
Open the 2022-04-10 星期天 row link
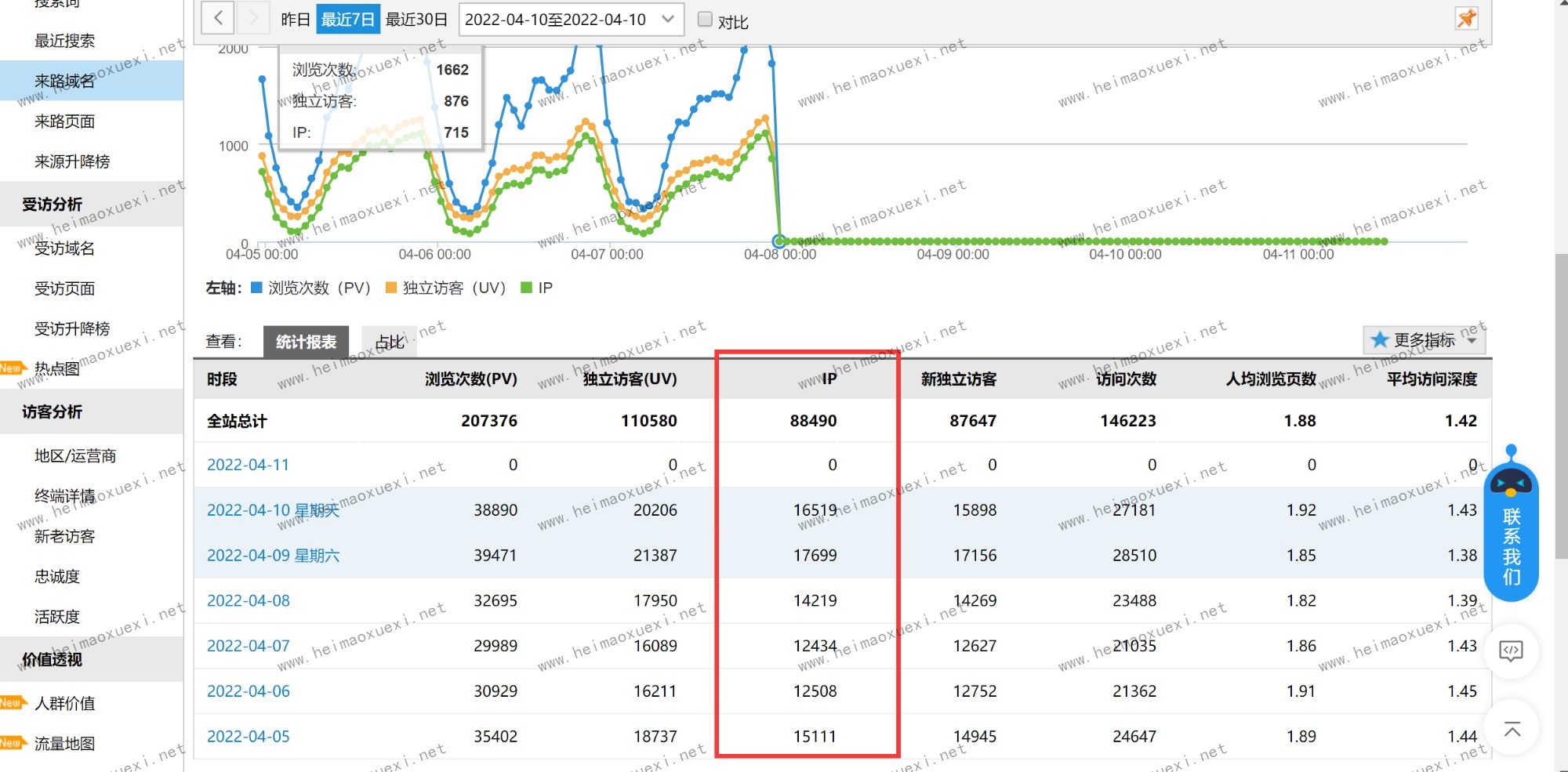pos(273,510)
